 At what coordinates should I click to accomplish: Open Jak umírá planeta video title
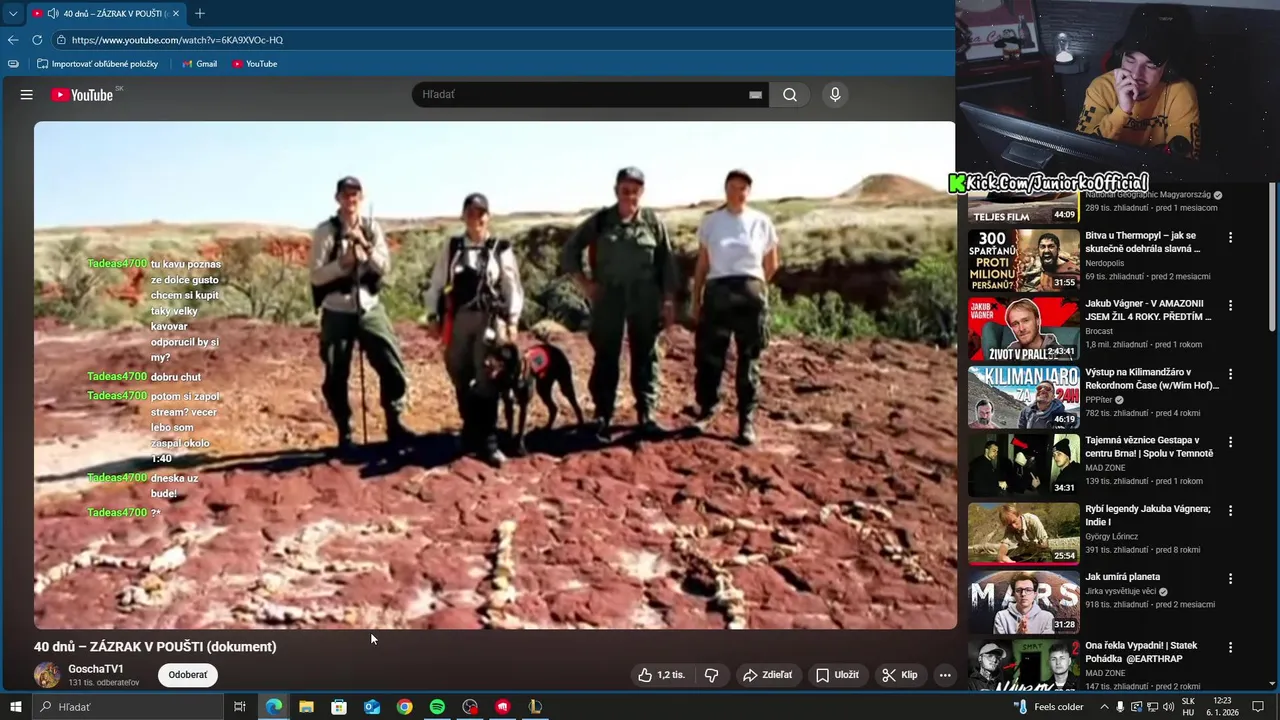1123,577
